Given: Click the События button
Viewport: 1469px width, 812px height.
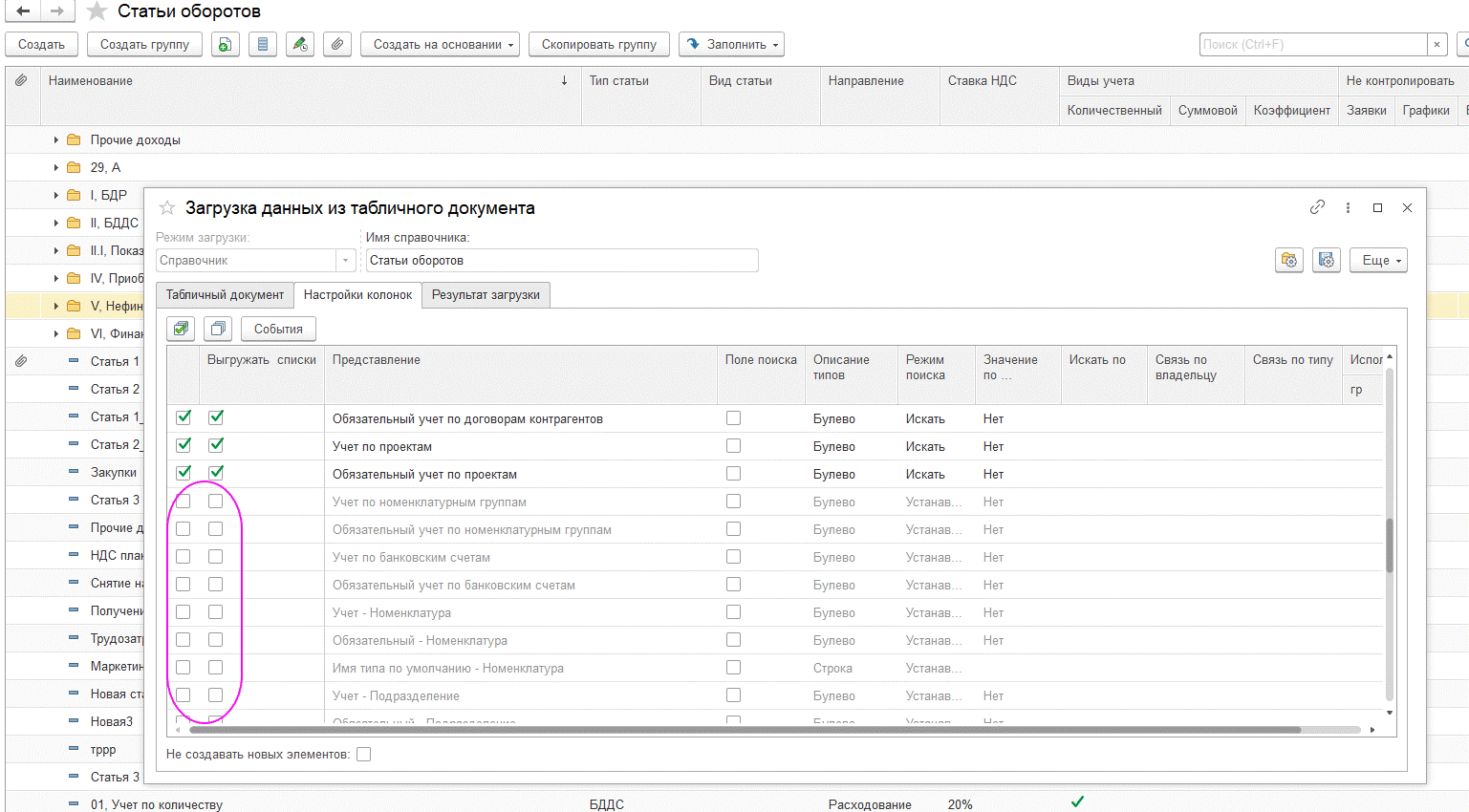Looking at the screenshot, I should [278, 329].
